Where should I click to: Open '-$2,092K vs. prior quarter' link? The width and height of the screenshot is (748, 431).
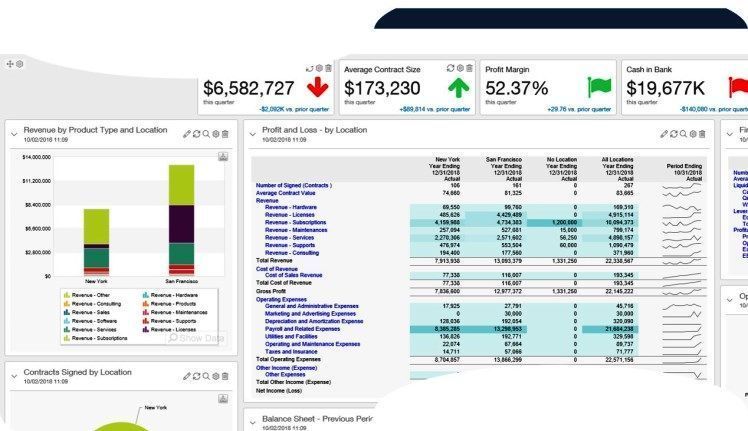294,109
